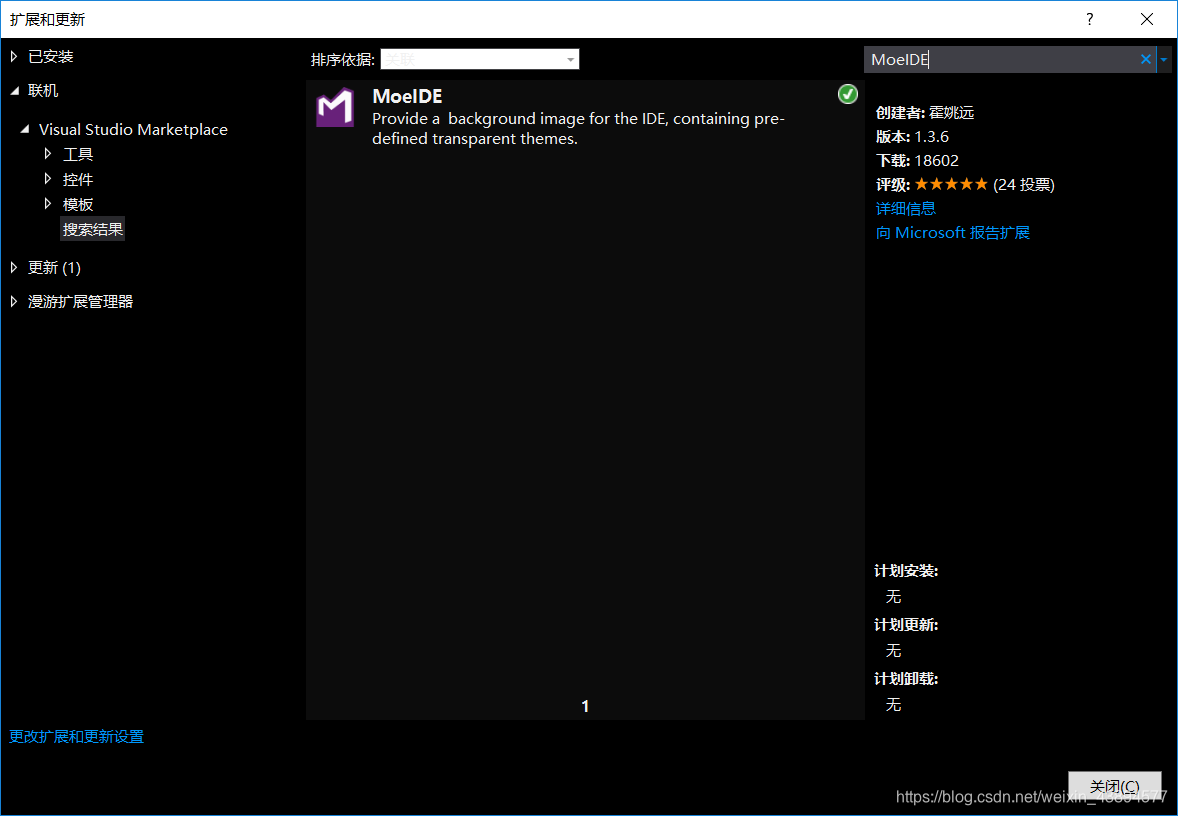1178x816 pixels.
Task: Open 更改扩展和更新设置 link
Action: coord(77,736)
